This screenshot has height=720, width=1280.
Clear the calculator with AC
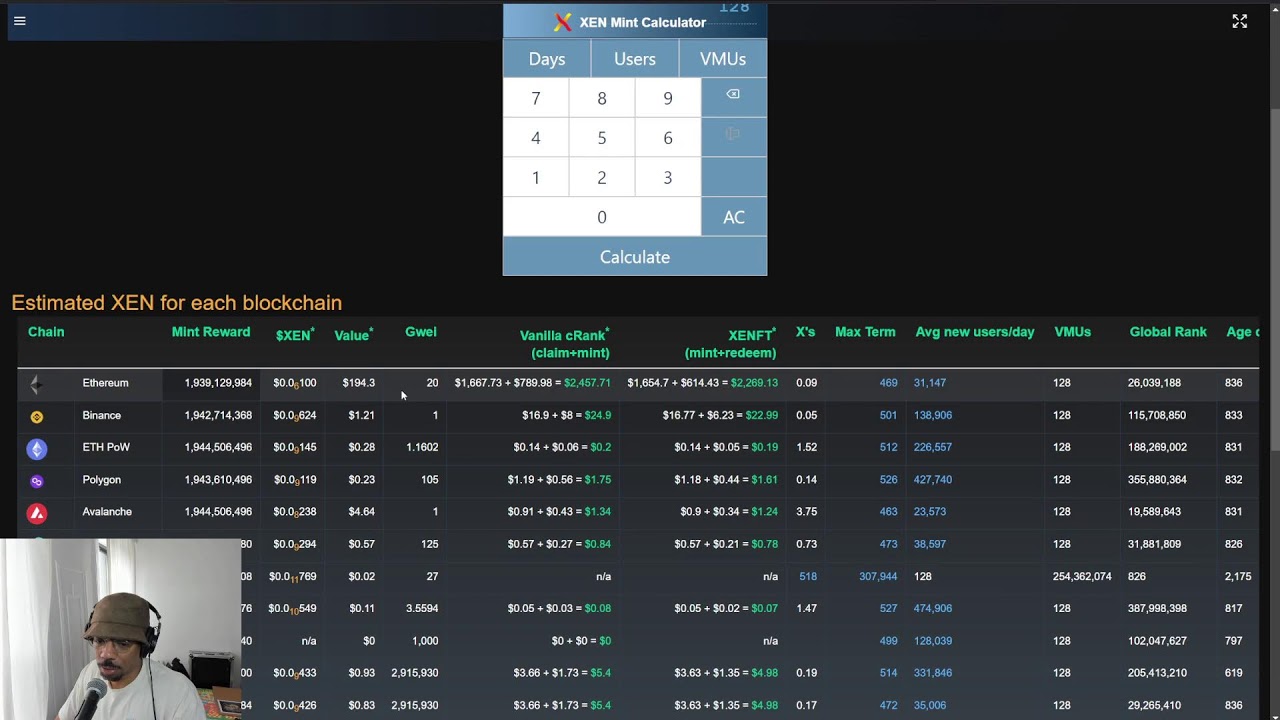734,217
